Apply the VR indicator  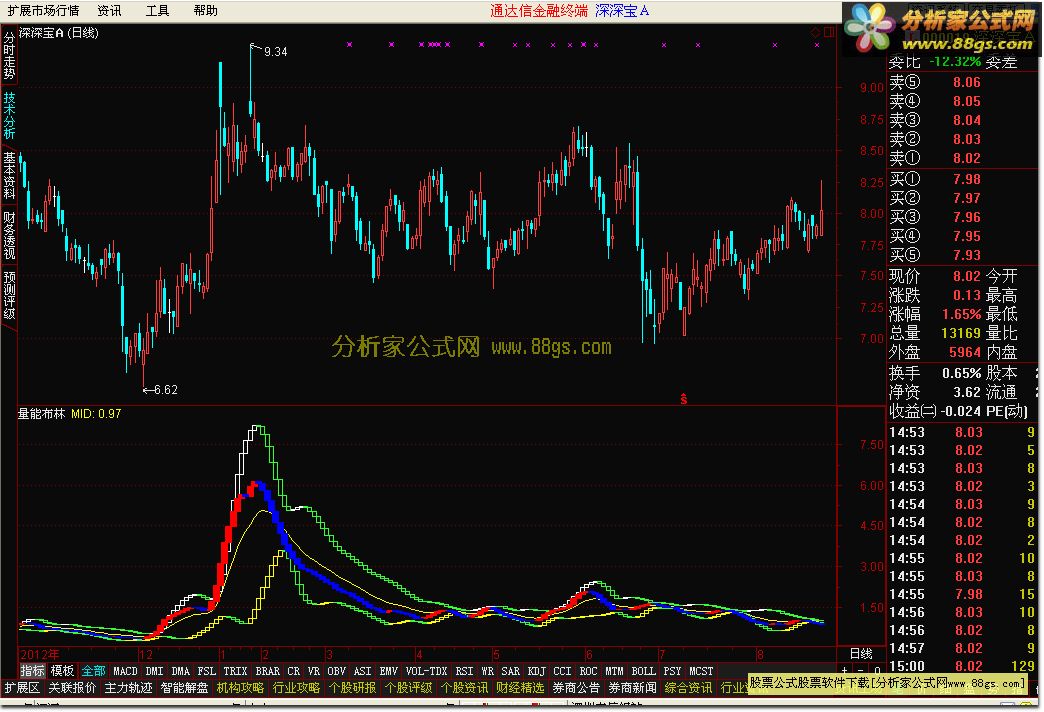[314, 671]
